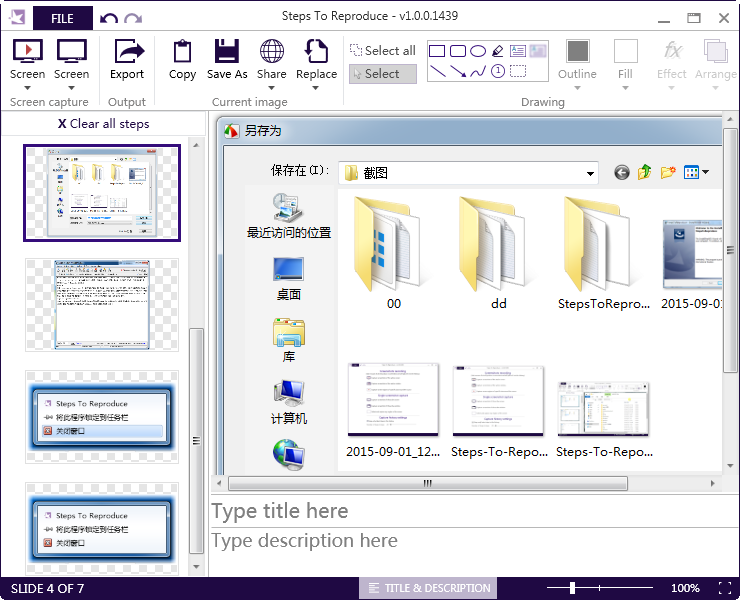Viewport: 740px width, 600px height.
Task: Click 最近访问的位置 in places bar
Action: click(x=289, y=216)
